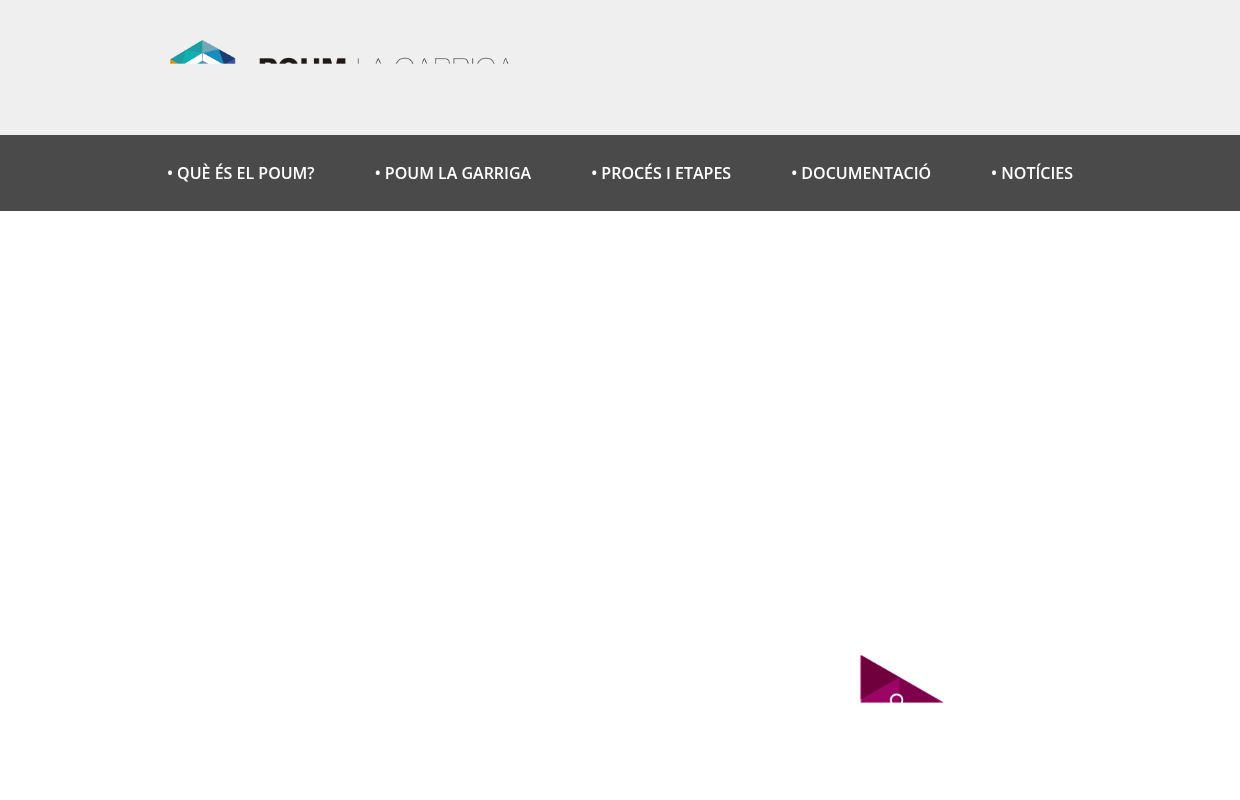Click the bullet before Notícies
This screenshot has height=800, width=1240.
coord(994,173)
